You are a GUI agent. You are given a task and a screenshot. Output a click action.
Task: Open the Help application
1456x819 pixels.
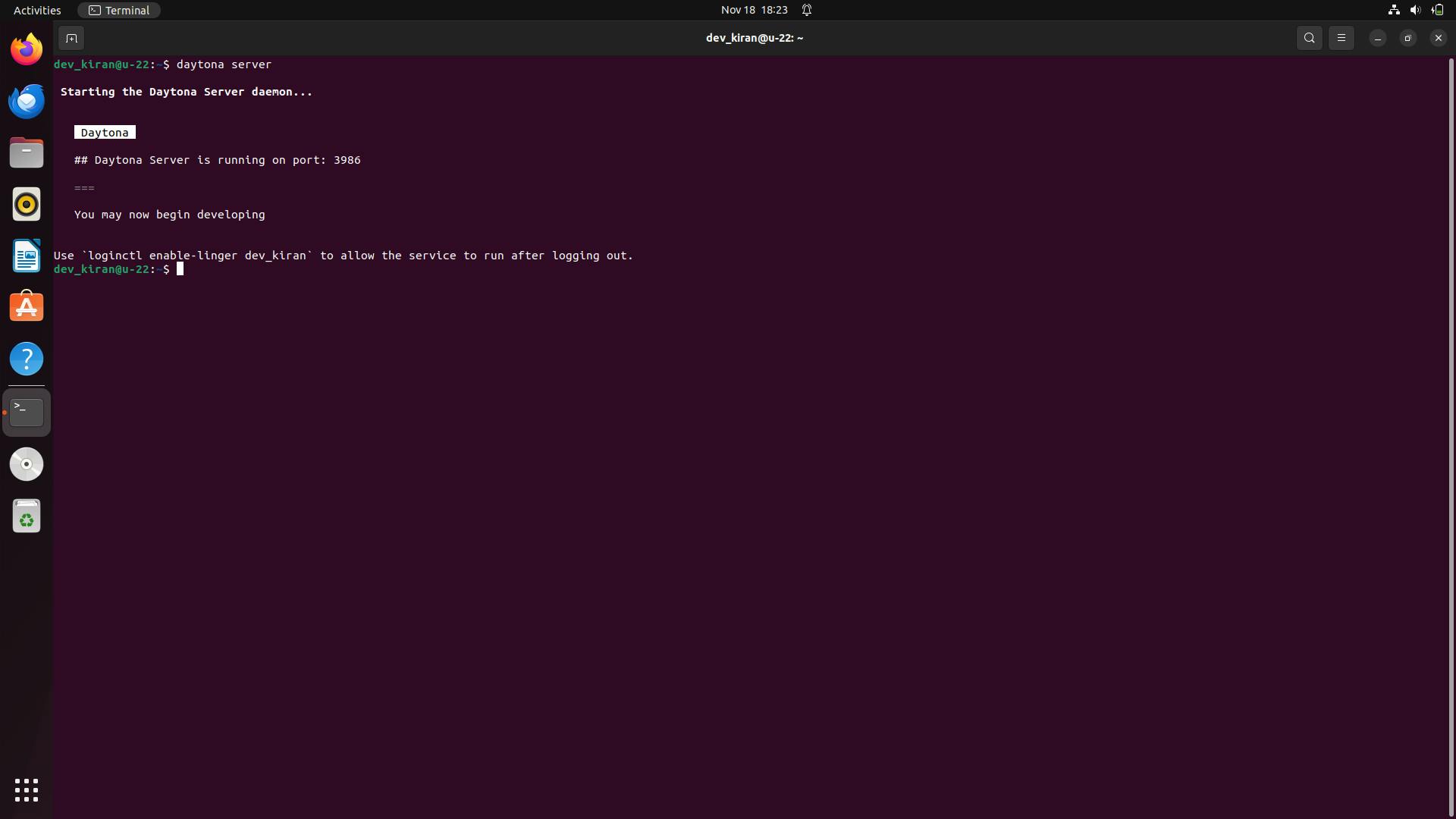tap(27, 359)
